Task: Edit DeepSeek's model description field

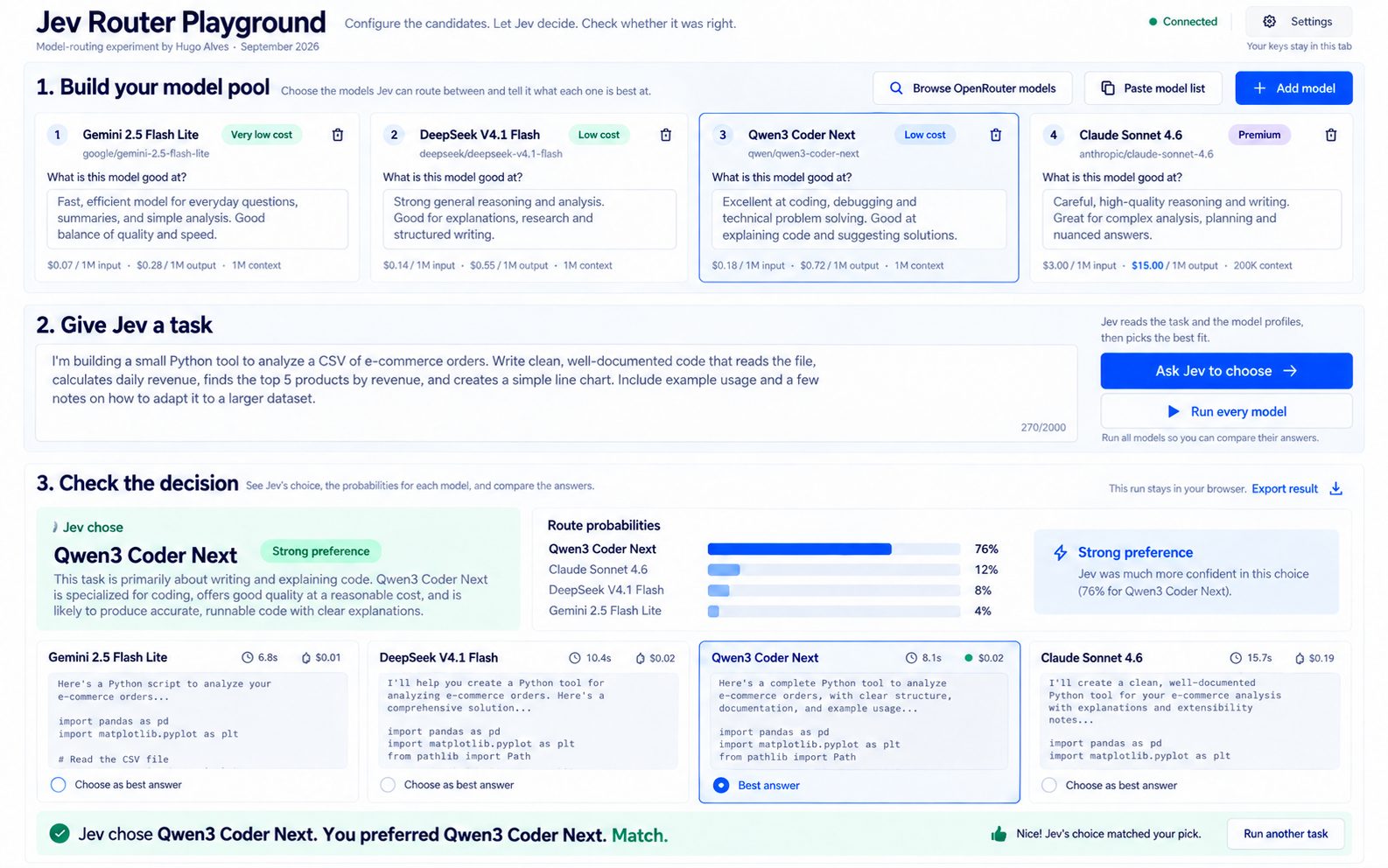Action: pos(529,219)
